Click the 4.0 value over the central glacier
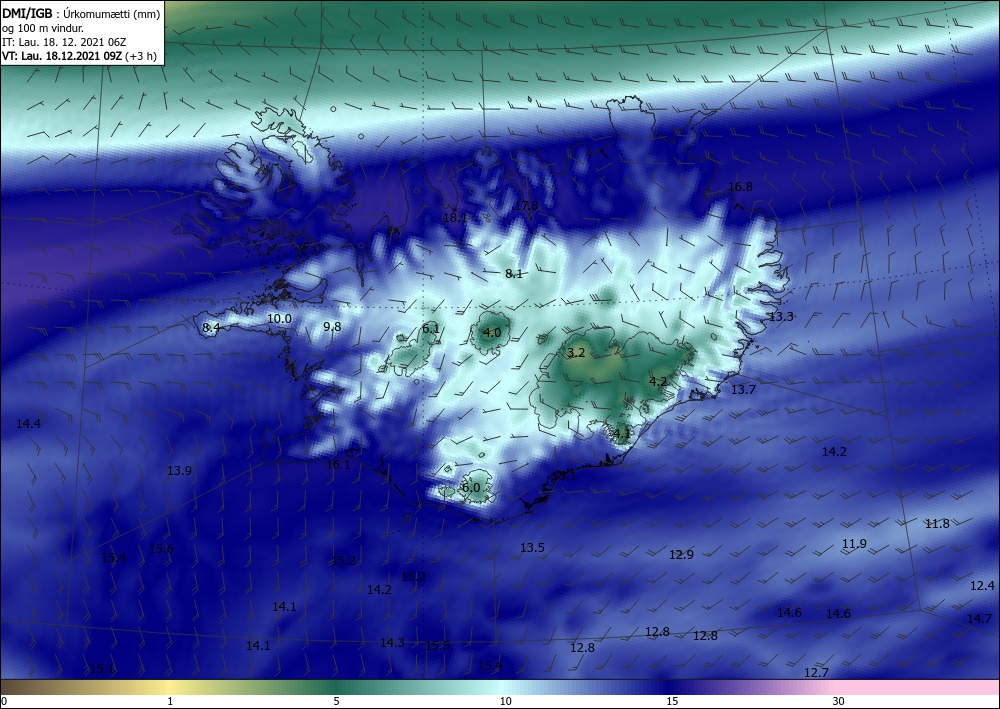The width and height of the screenshot is (1000, 709). pyautogui.click(x=492, y=333)
